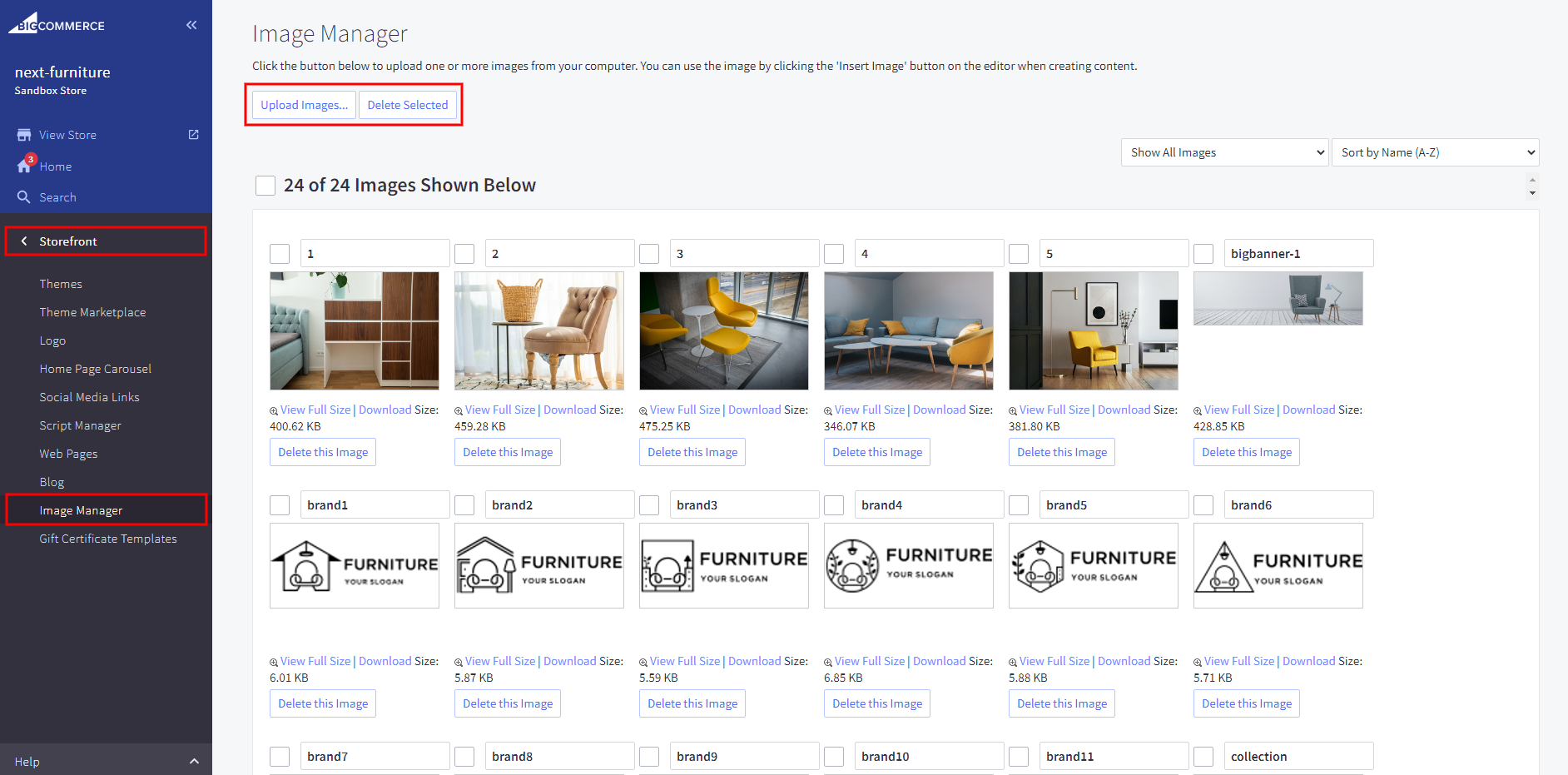The image size is (1568, 775).
Task: Click the BigCommerce logo
Action: (x=57, y=23)
